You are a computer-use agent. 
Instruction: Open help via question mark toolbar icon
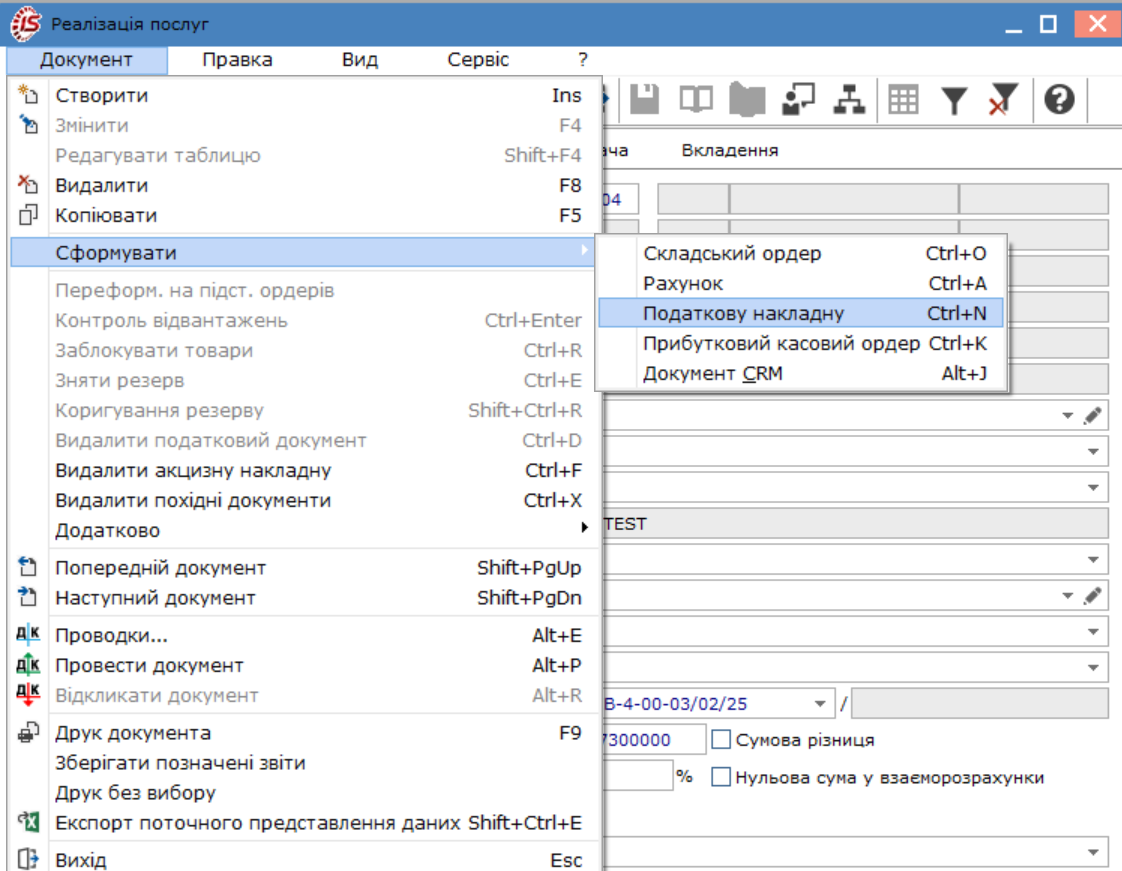click(1059, 99)
